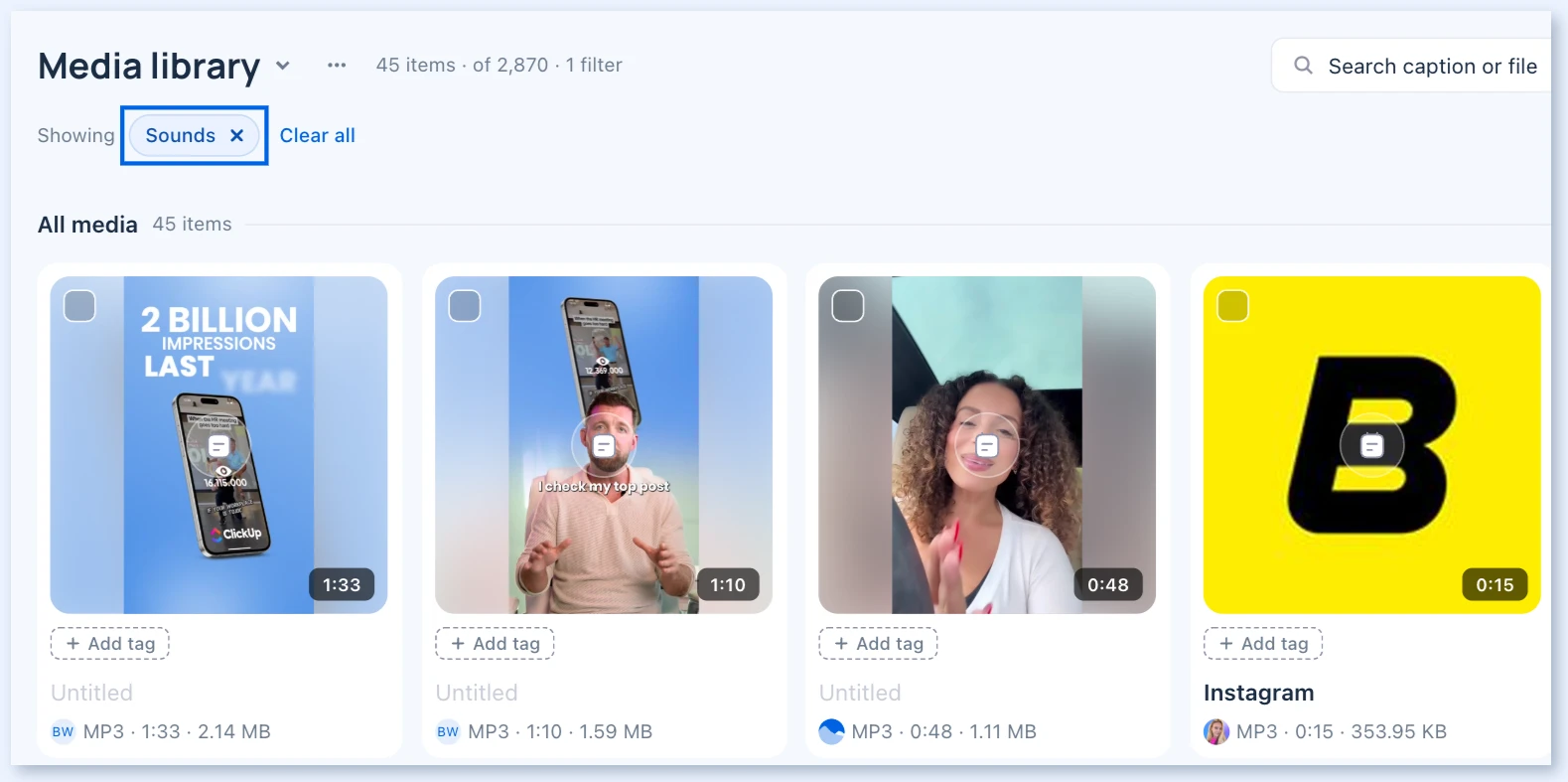Select the checkbox on the Instagram clip
This screenshot has height=782, width=1568.
pyautogui.click(x=1233, y=306)
